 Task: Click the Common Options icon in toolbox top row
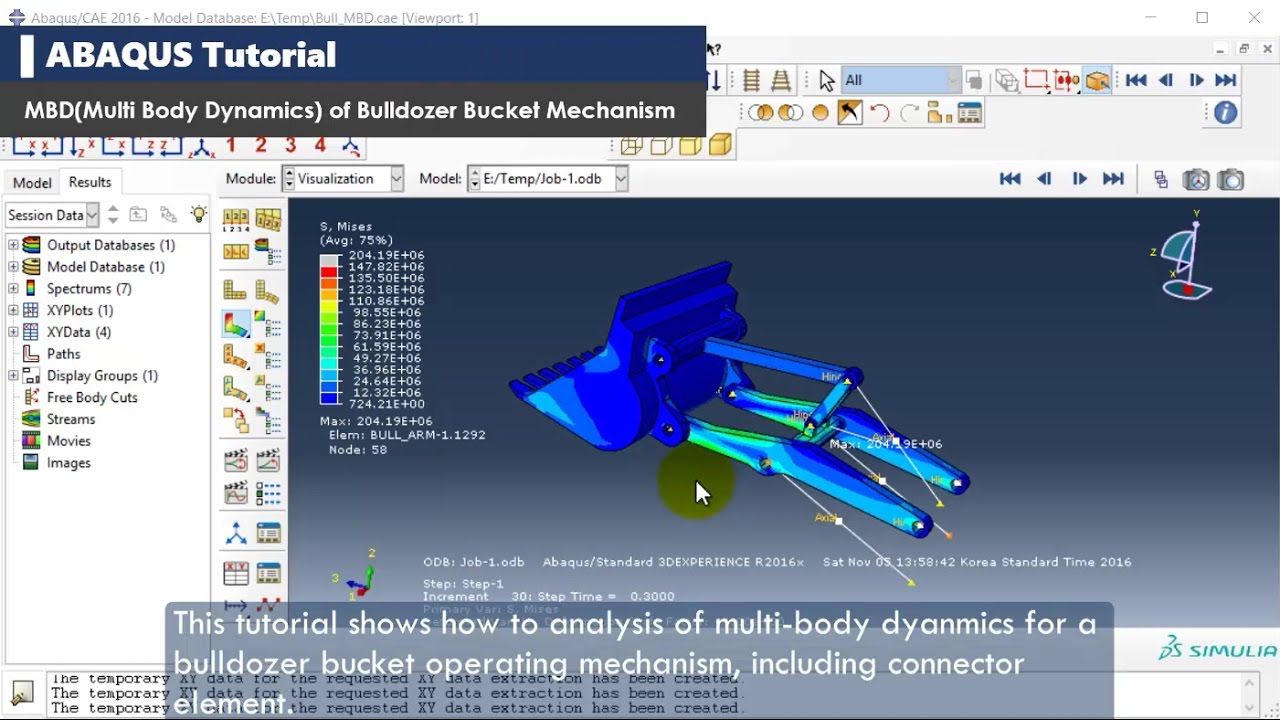[x=236, y=219]
